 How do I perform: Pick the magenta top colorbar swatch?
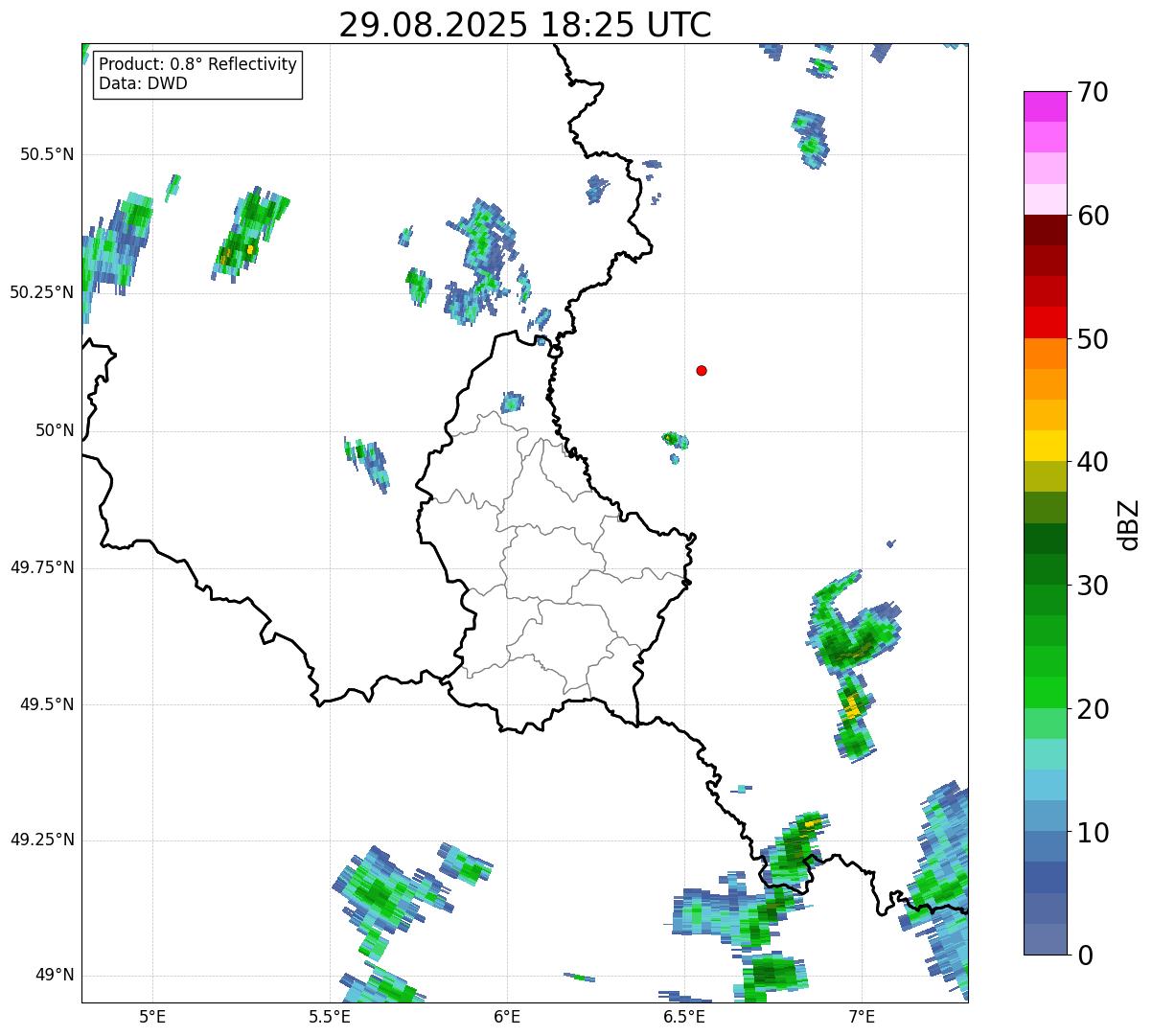tap(1045, 106)
